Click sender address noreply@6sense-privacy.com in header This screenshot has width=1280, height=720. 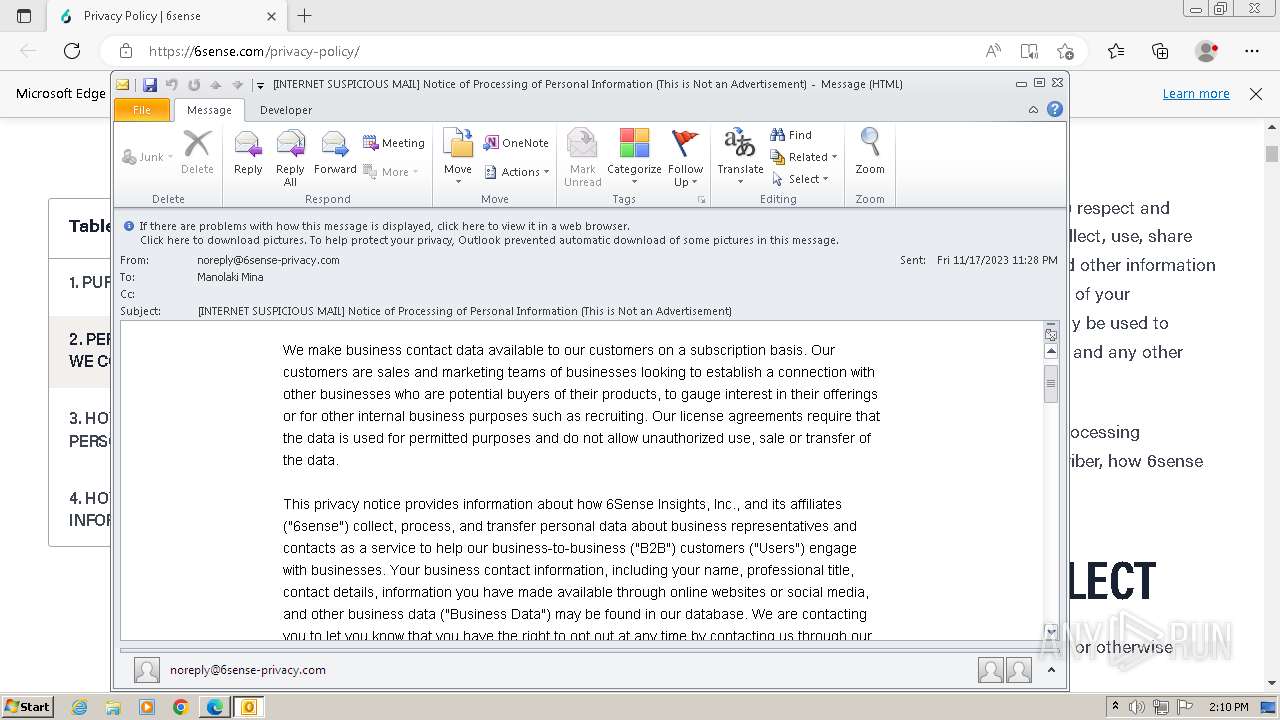click(x=268, y=260)
